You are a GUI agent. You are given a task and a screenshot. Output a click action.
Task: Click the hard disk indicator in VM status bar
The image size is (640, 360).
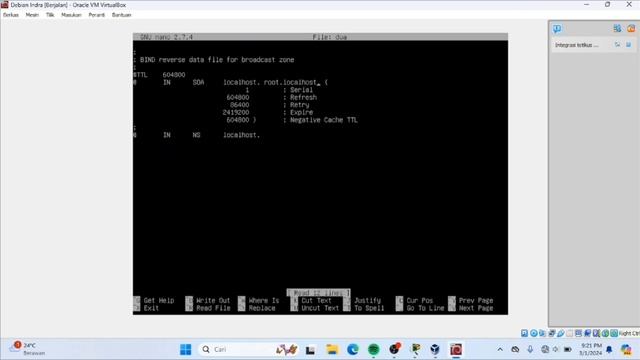click(524, 333)
